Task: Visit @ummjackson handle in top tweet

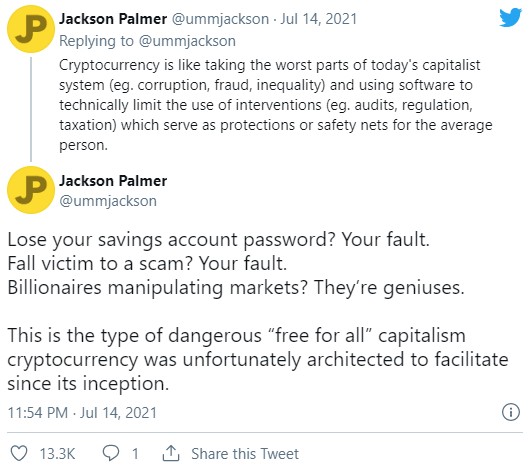Action: (221, 19)
